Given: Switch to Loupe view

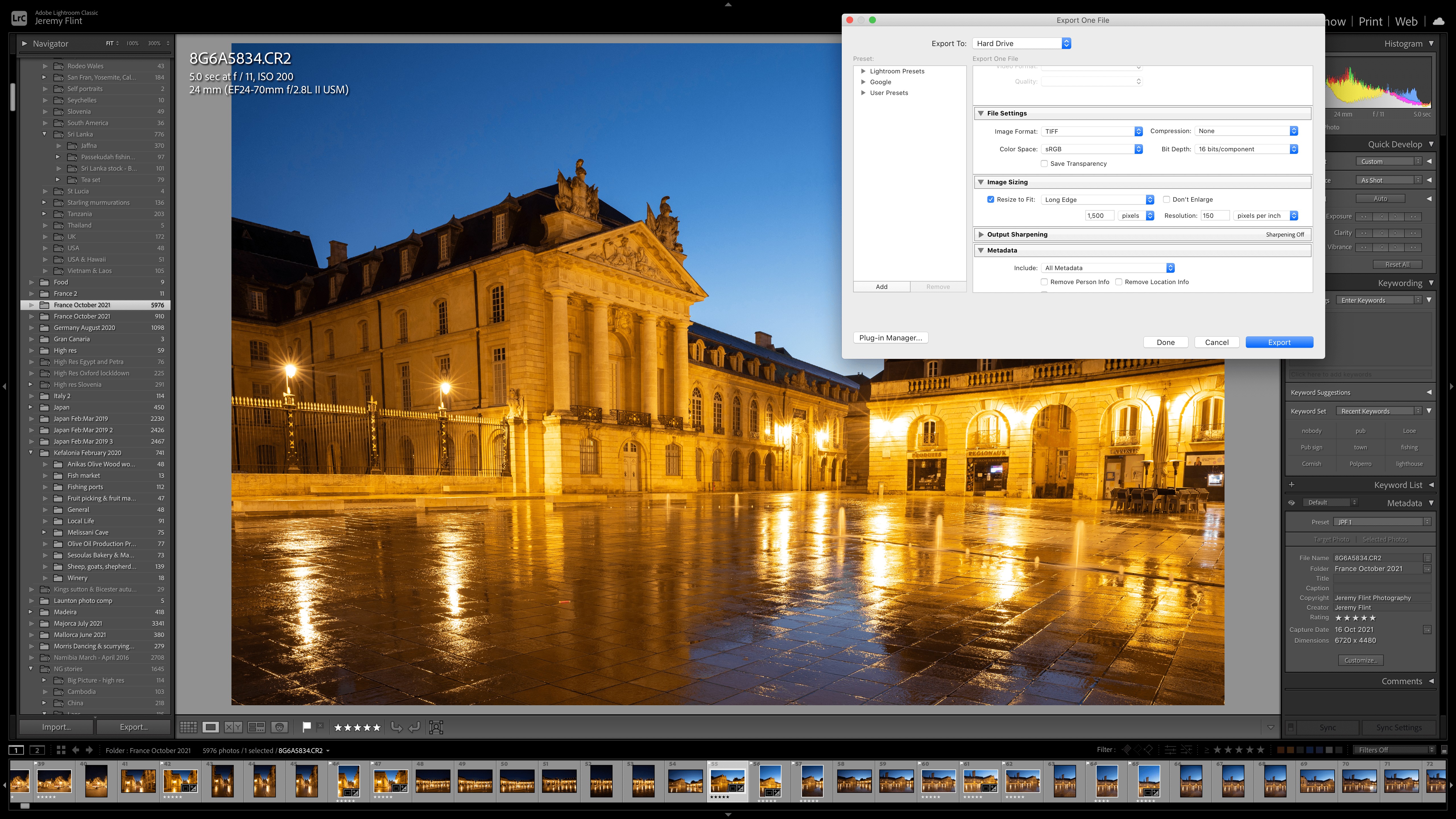Looking at the screenshot, I should coord(211,727).
